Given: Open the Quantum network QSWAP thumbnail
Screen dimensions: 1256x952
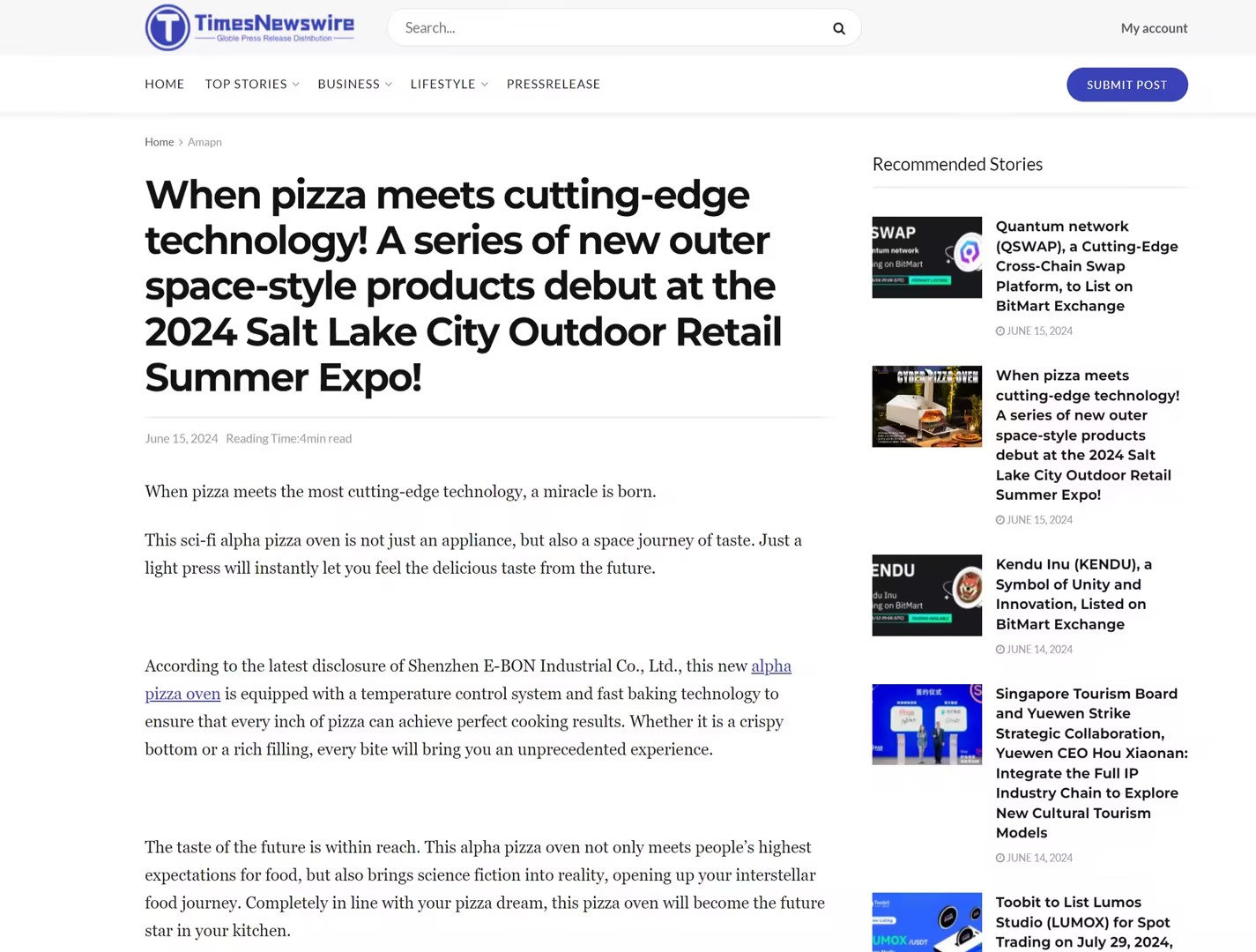Looking at the screenshot, I should pos(926,257).
